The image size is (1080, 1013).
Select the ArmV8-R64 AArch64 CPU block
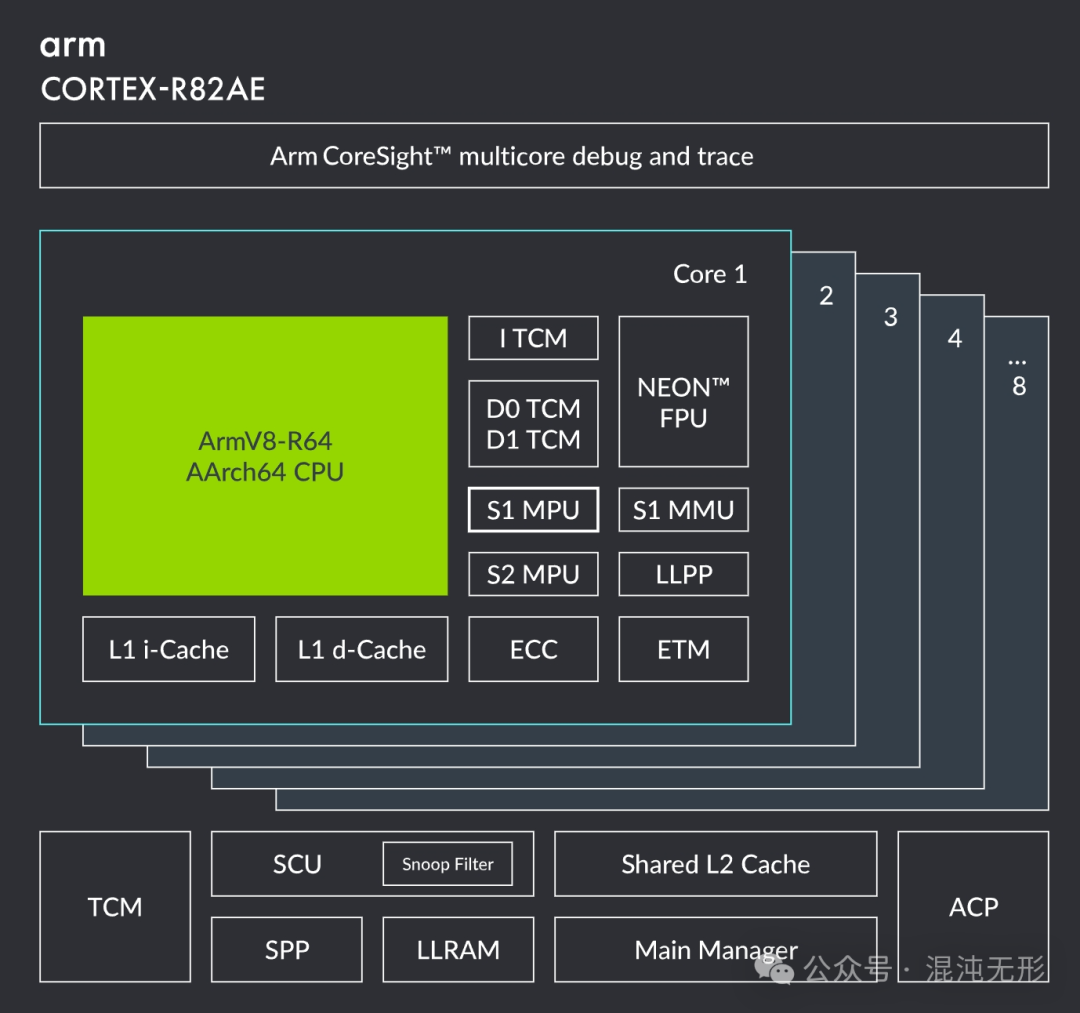pyautogui.click(x=265, y=457)
